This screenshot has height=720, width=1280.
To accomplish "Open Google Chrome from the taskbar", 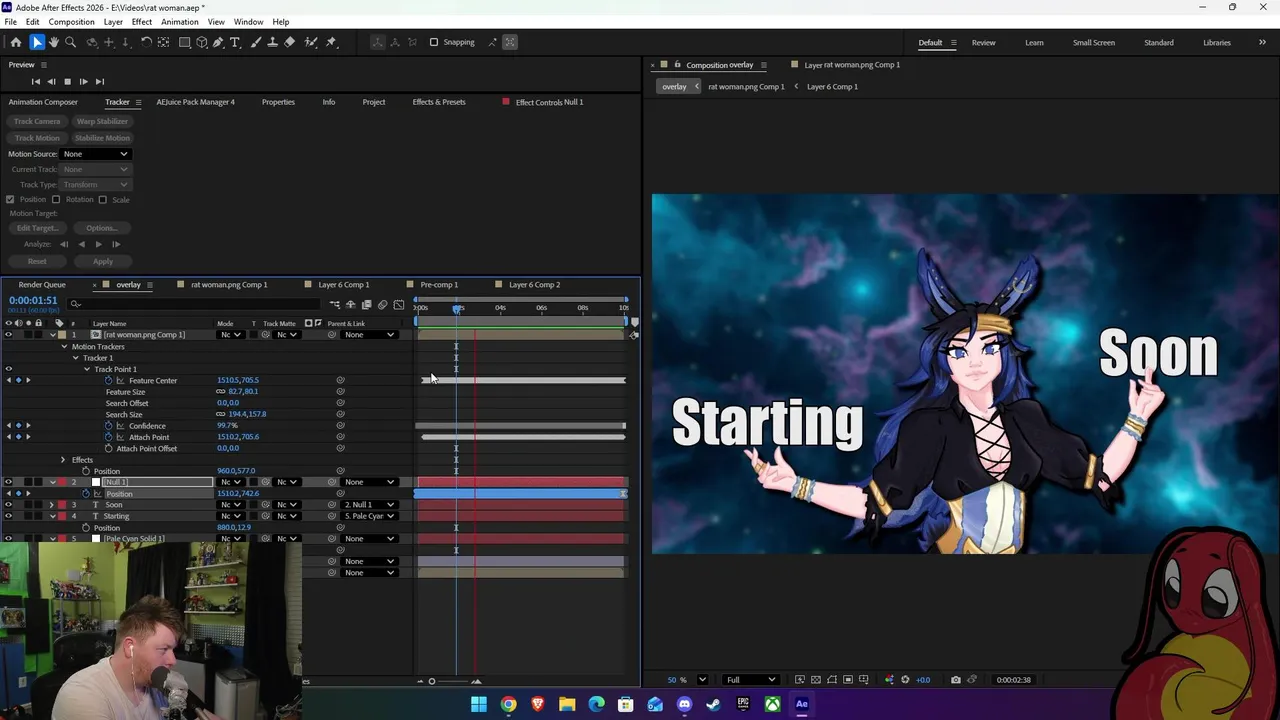I will point(508,704).
